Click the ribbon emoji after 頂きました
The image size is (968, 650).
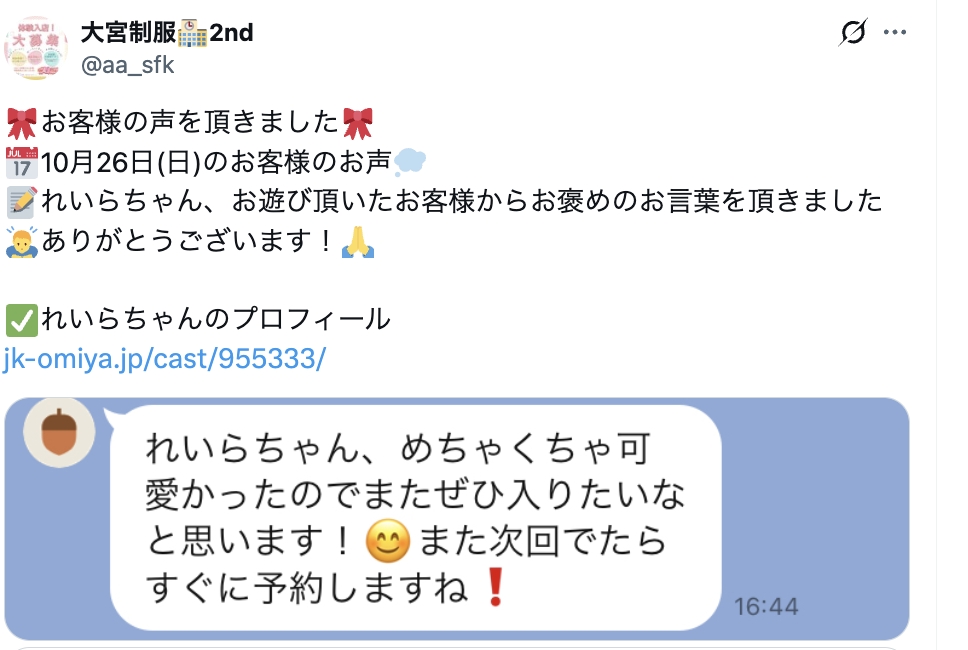pyautogui.click(x=358, y=123)
